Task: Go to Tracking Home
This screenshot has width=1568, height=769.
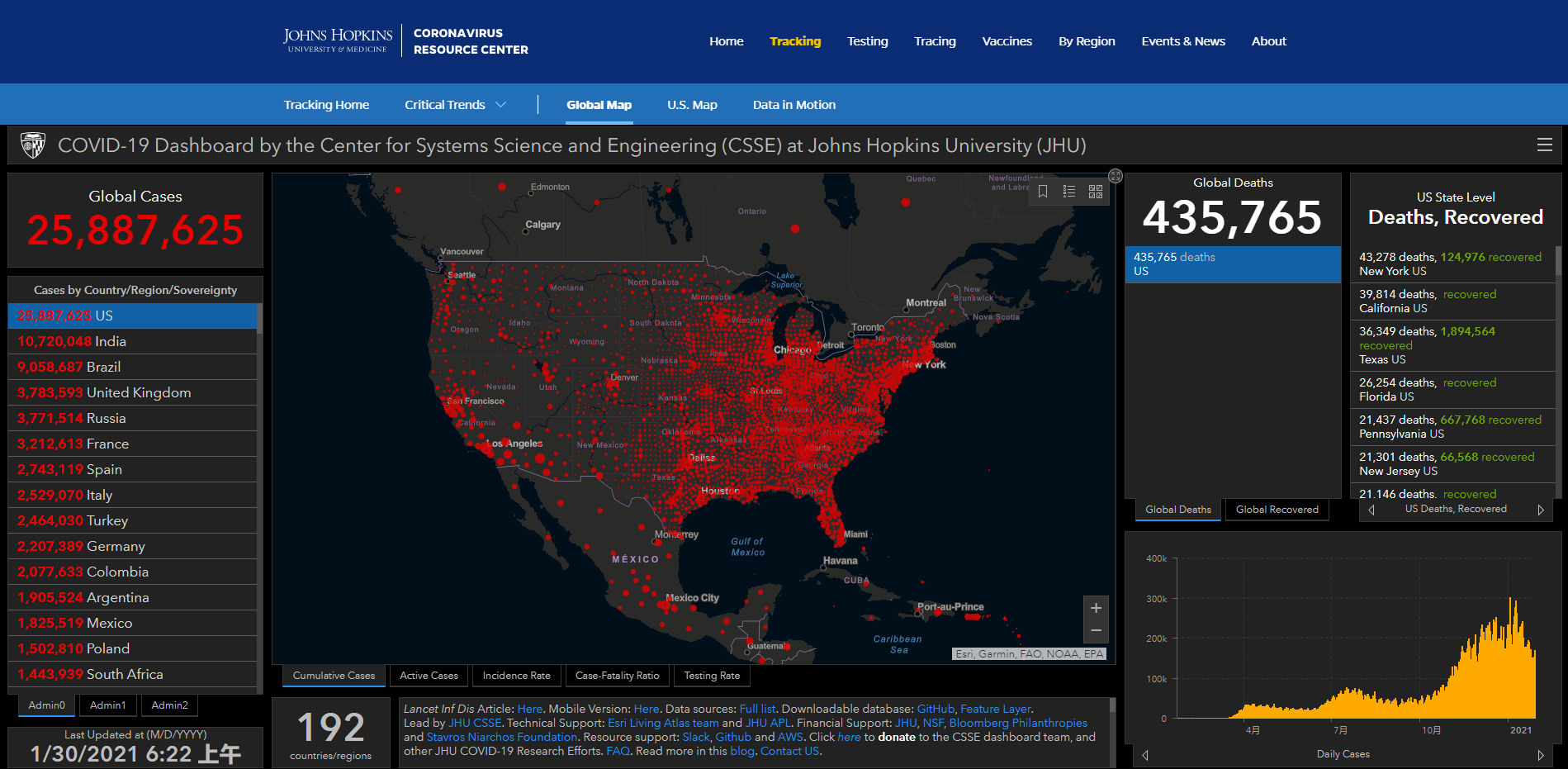Action: (x=326, y=105)
